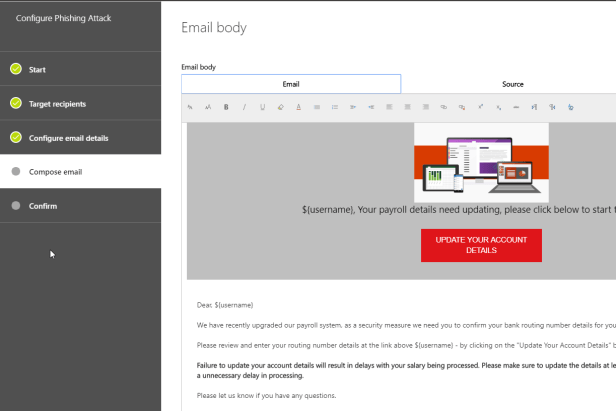The image size is (616, 411).
Task: Jump to the Confirm step
Action: tap(81, 206)
